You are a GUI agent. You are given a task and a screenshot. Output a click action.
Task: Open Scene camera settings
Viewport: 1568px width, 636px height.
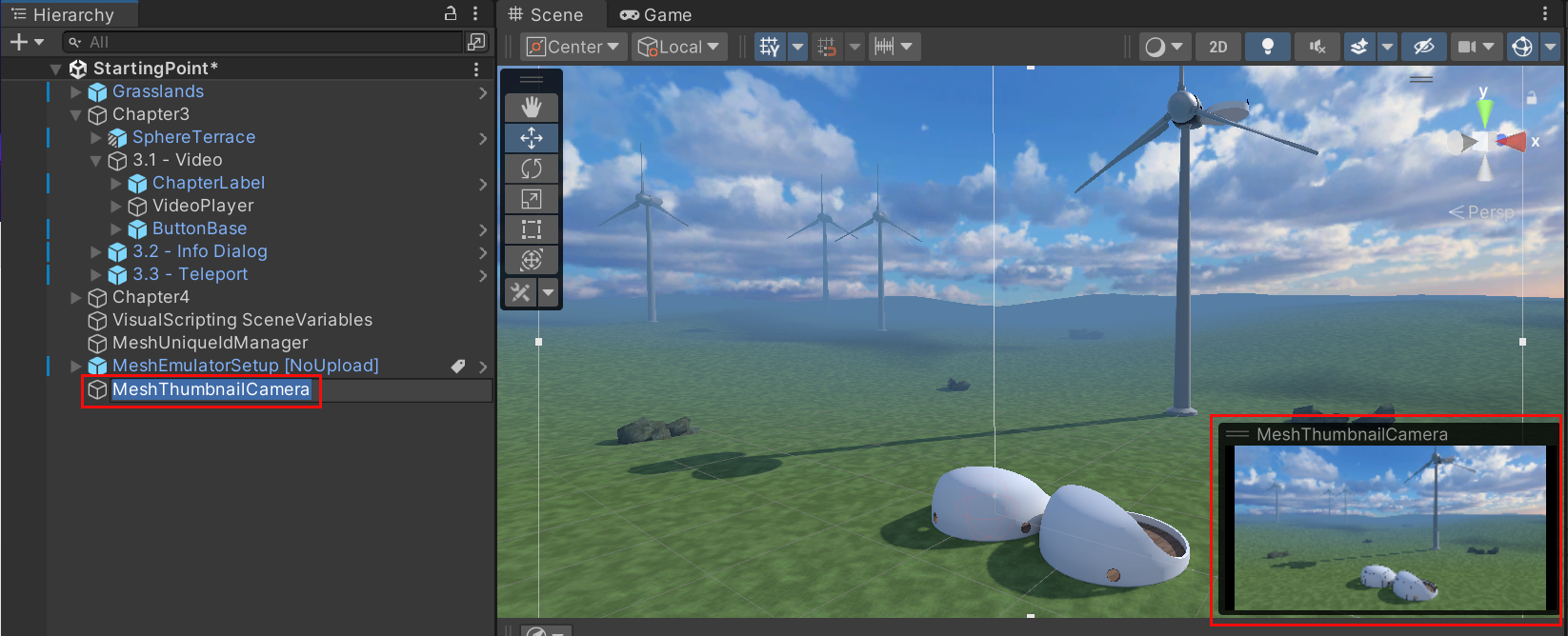pyautogui.click(x=1477, y=47)
